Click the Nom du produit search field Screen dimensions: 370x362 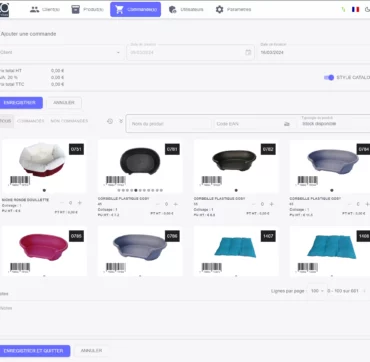pos(170,124)
